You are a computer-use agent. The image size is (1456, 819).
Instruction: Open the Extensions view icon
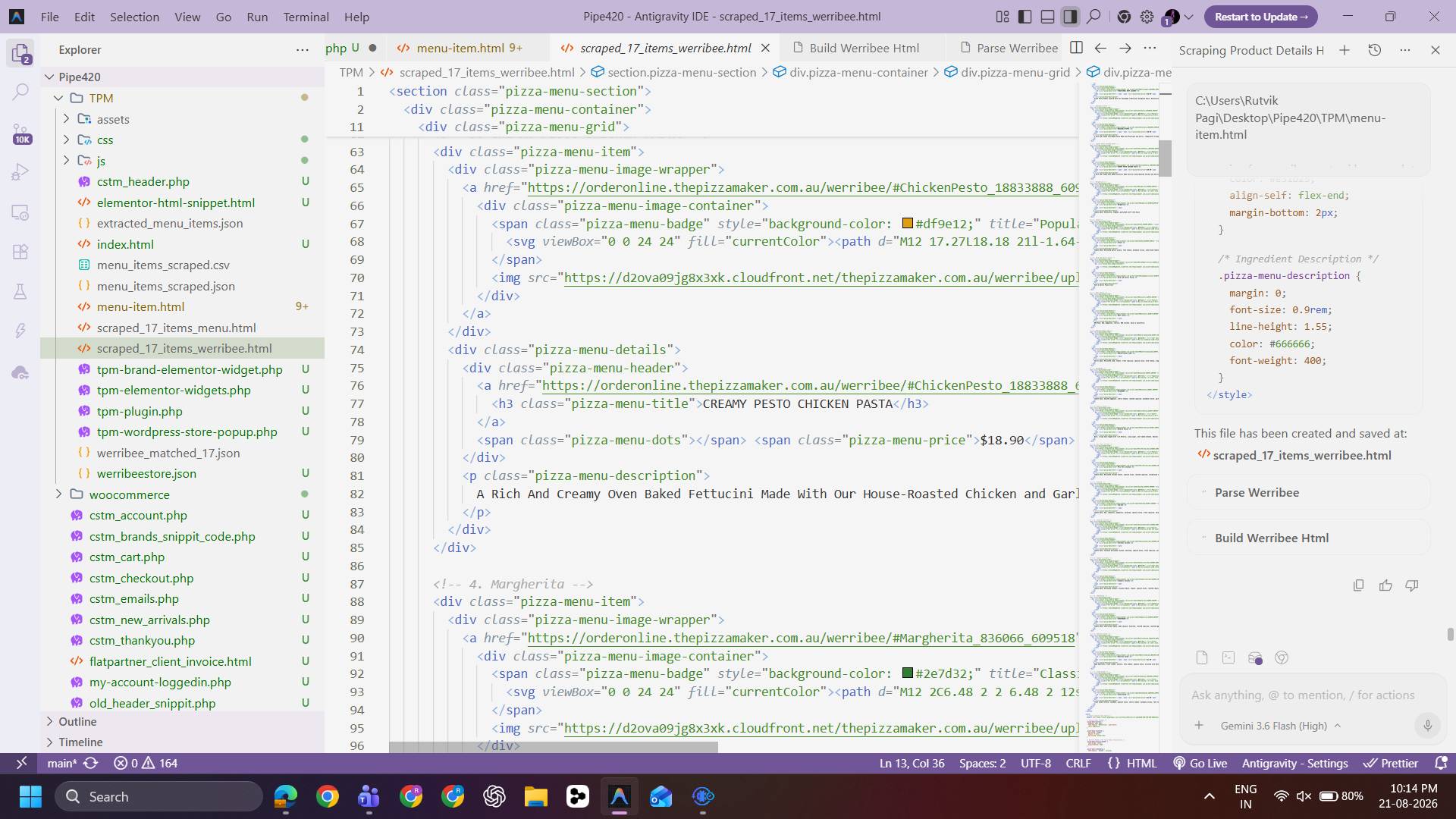click(20, 252)
